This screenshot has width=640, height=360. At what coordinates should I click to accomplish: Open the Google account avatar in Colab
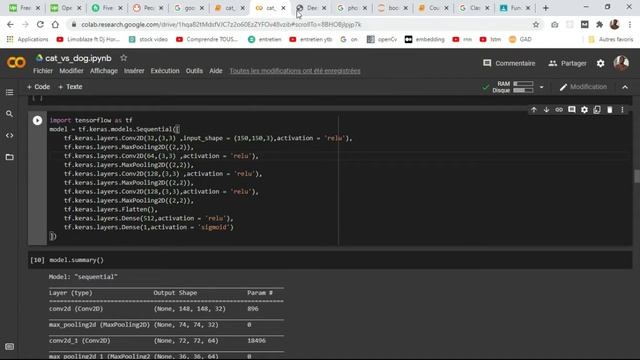pos(621,63)
